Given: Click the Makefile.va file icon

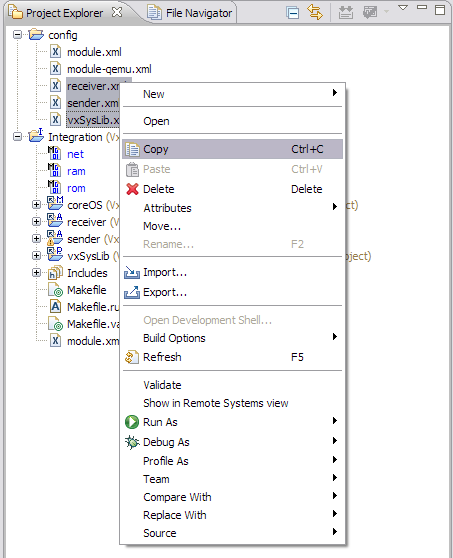Looking at the screenshot, I should pos(56,324).
